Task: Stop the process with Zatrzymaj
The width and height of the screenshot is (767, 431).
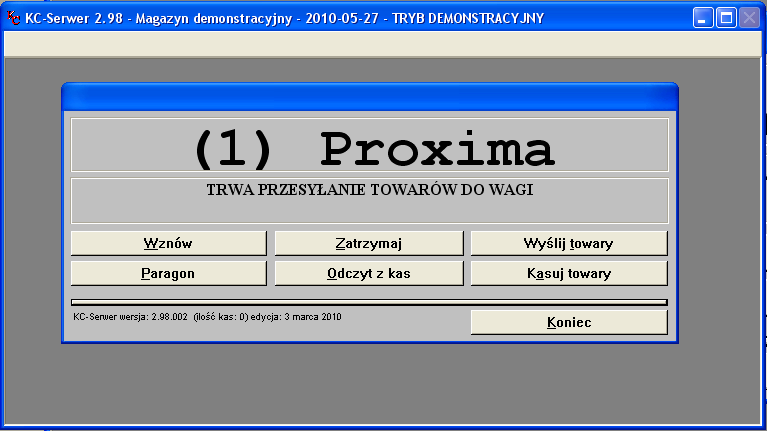Action: [369, 244]
